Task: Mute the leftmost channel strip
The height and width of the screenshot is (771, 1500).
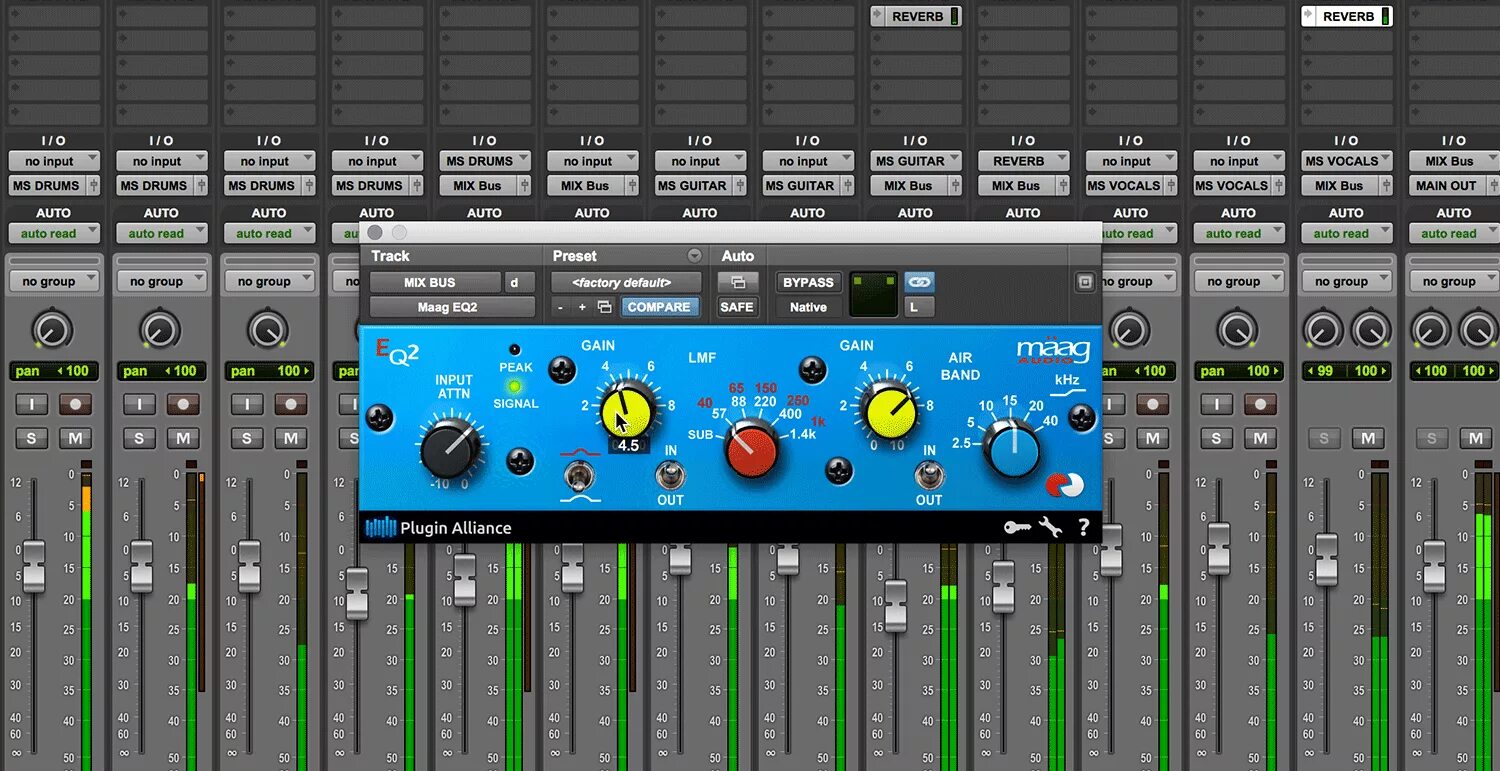Action: pyautogui.click(x=75, y=438)
